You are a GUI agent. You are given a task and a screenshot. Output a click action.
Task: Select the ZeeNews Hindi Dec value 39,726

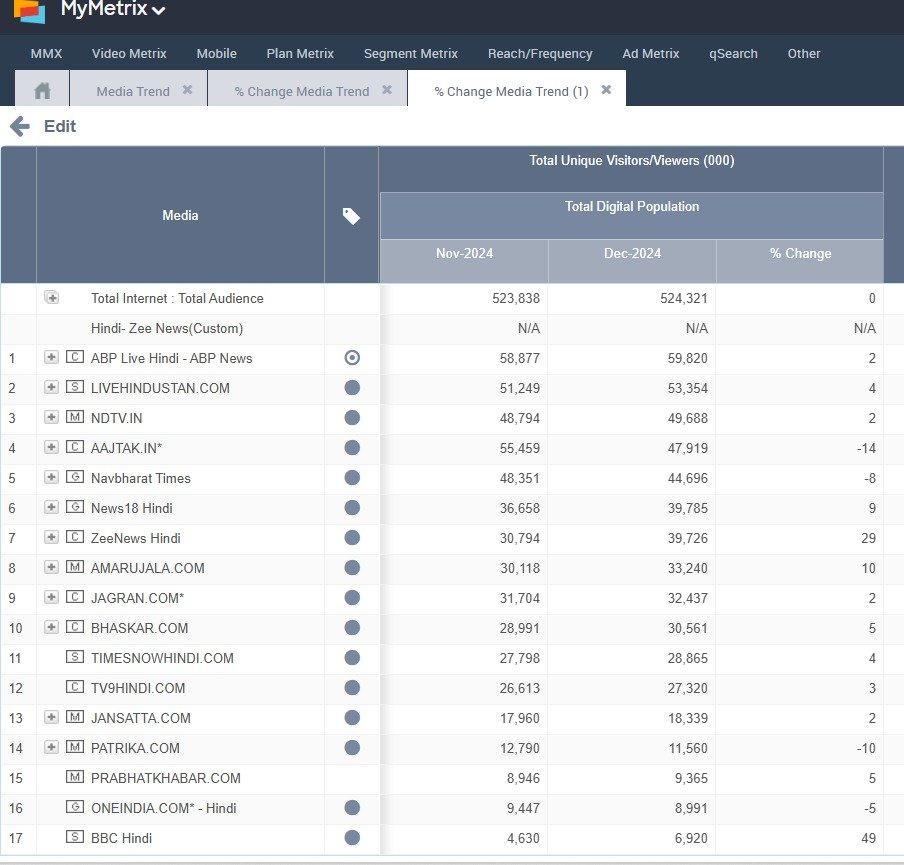point(687,538)
